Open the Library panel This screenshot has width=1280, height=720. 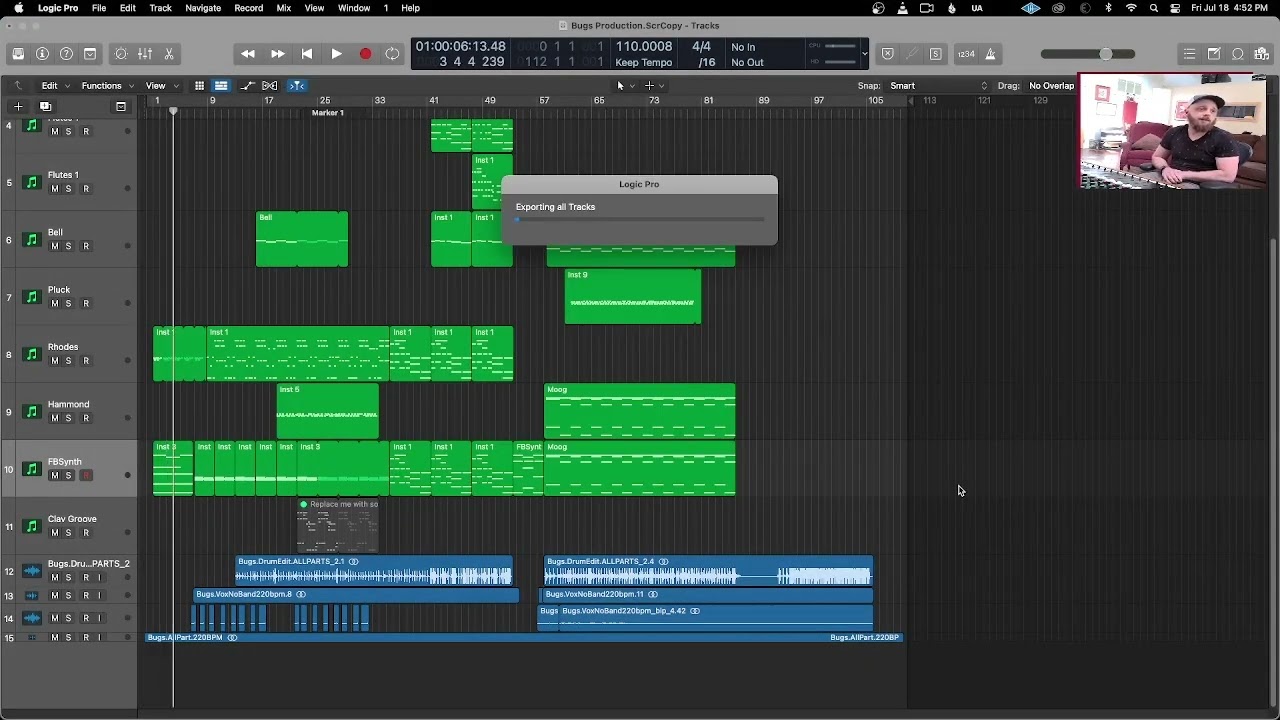[x=18, y=54]
